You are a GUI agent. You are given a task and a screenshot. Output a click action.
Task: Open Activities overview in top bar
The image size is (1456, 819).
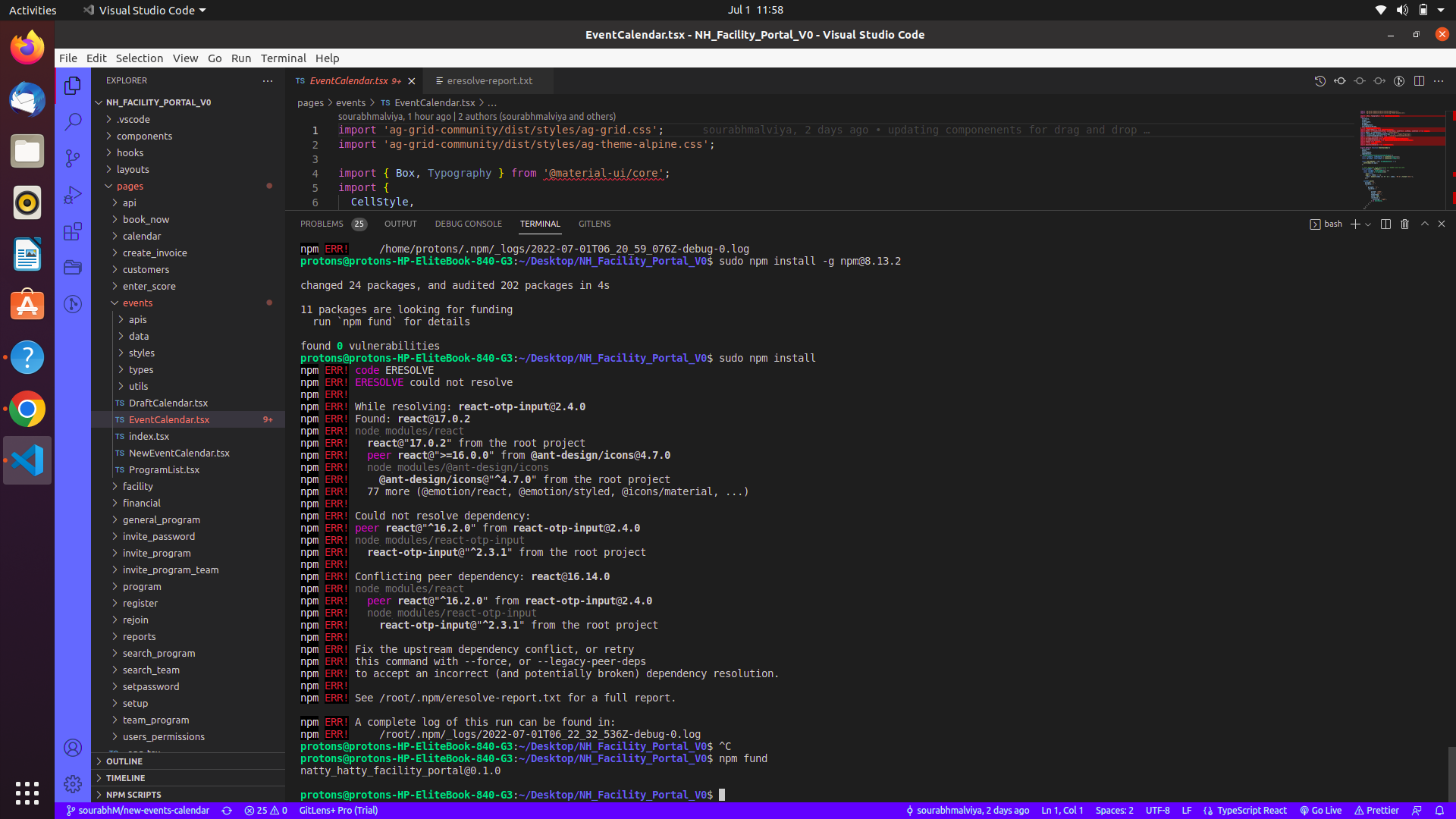point(33,10)
